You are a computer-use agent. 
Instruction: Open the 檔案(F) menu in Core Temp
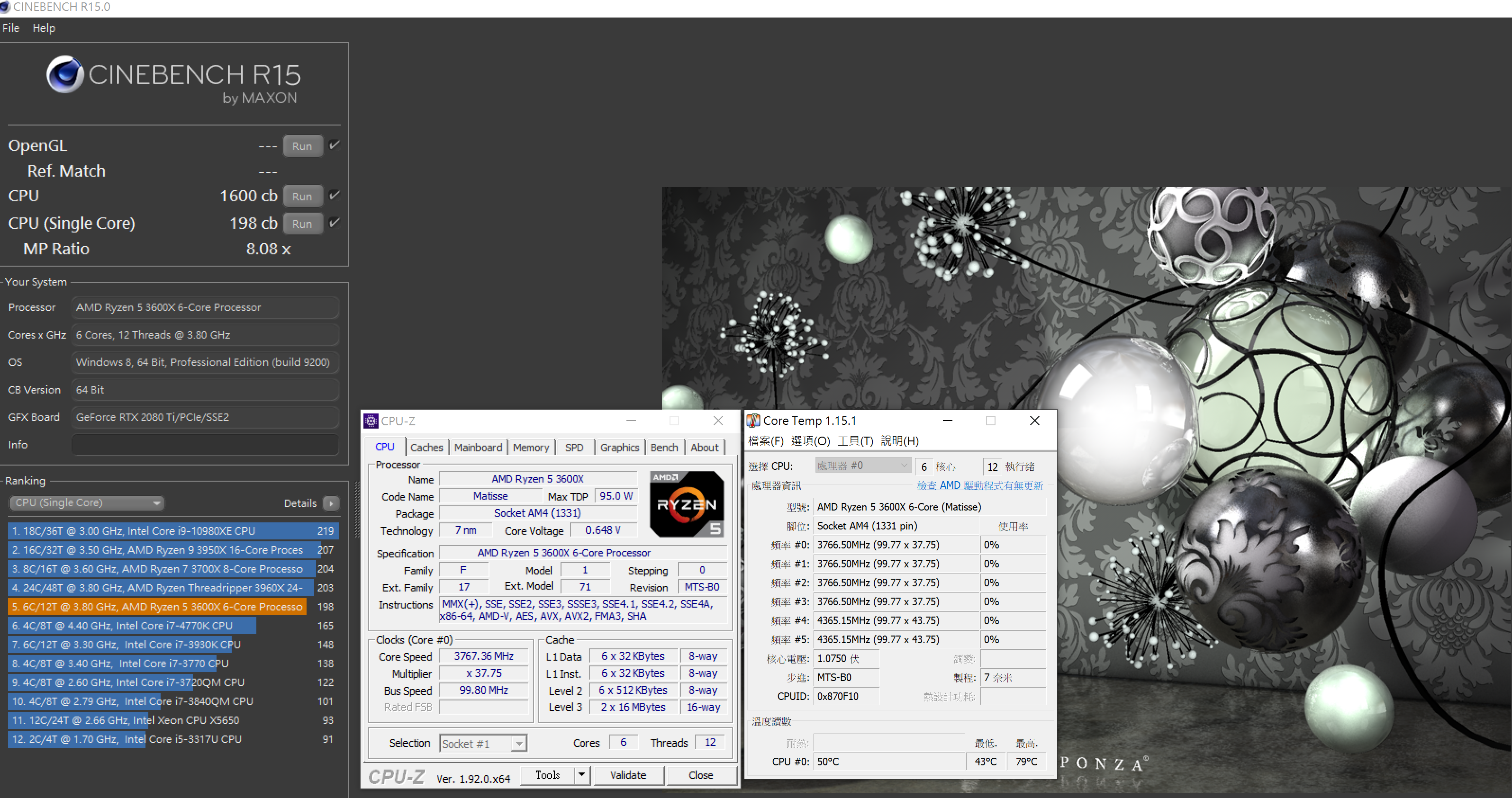(766, 440)
